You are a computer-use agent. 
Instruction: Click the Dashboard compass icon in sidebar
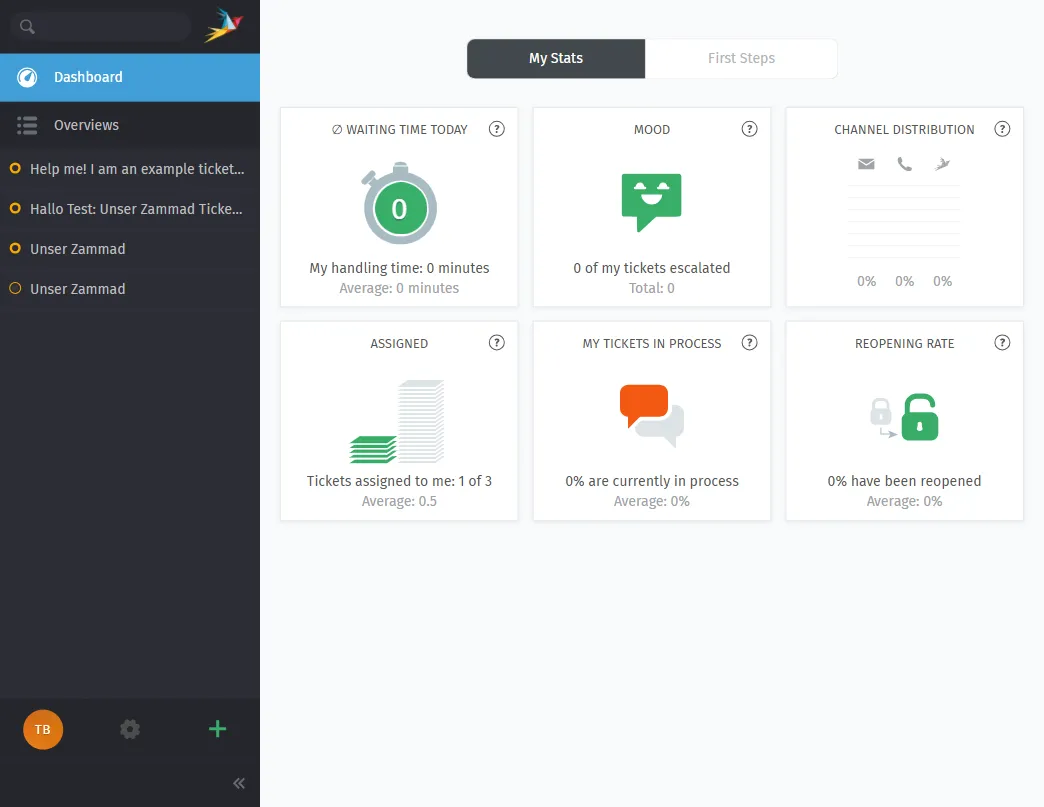click(26, 77)
